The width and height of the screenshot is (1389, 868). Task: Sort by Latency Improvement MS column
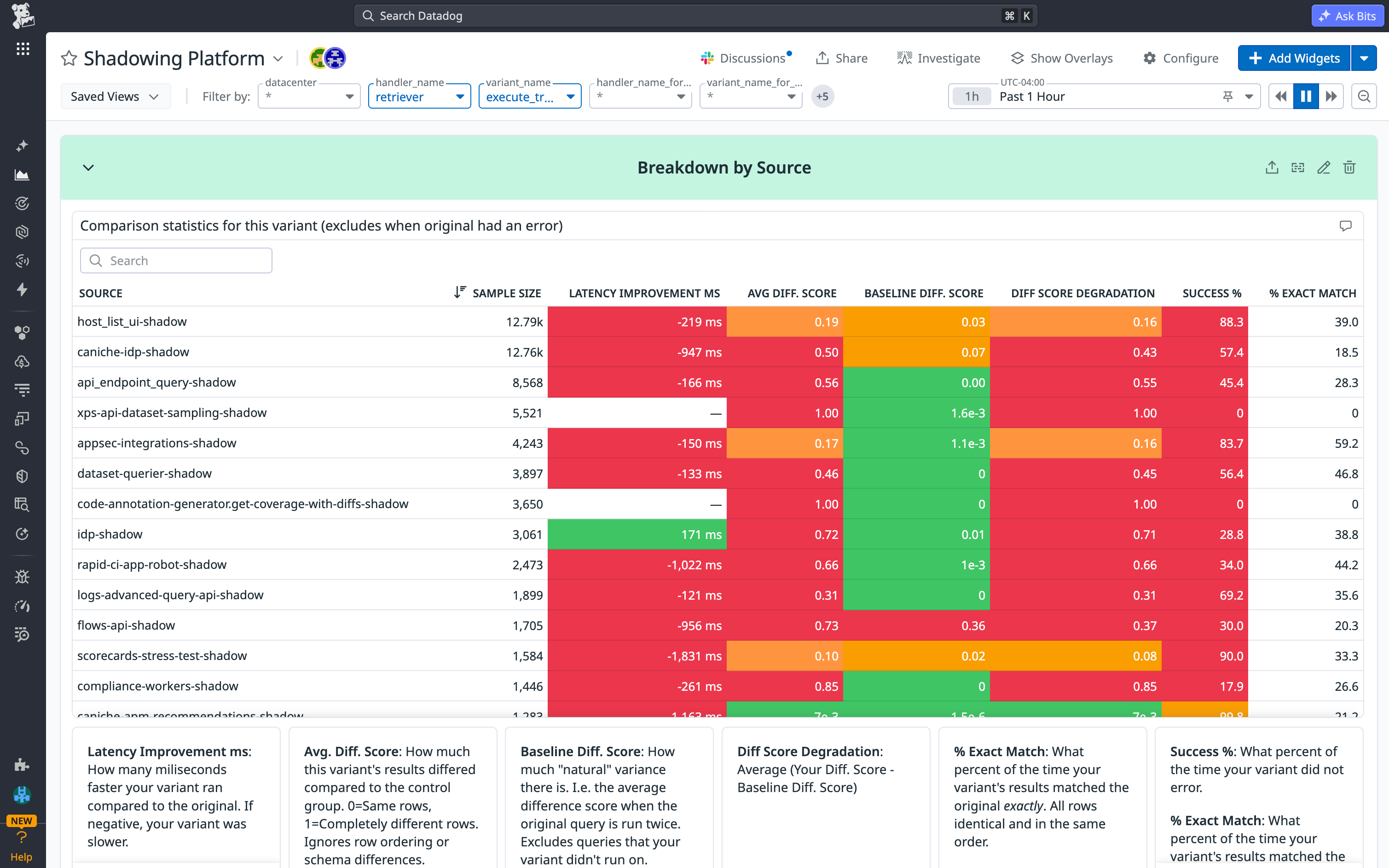644,293
